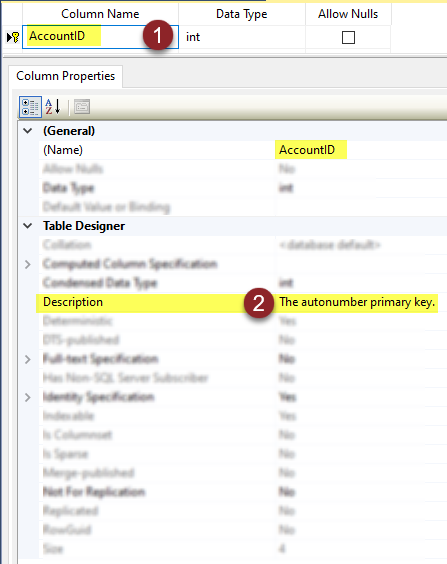Select the (Name) property label
Image resolution: width=447 pixels, height=564 pixels.
[x=63, y=150]
